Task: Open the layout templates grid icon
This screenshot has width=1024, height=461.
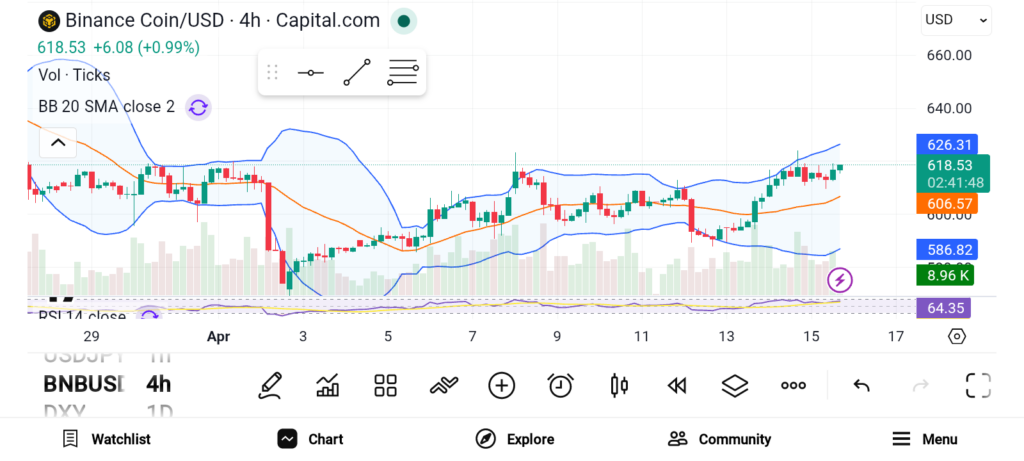Action: pos(385,385)
